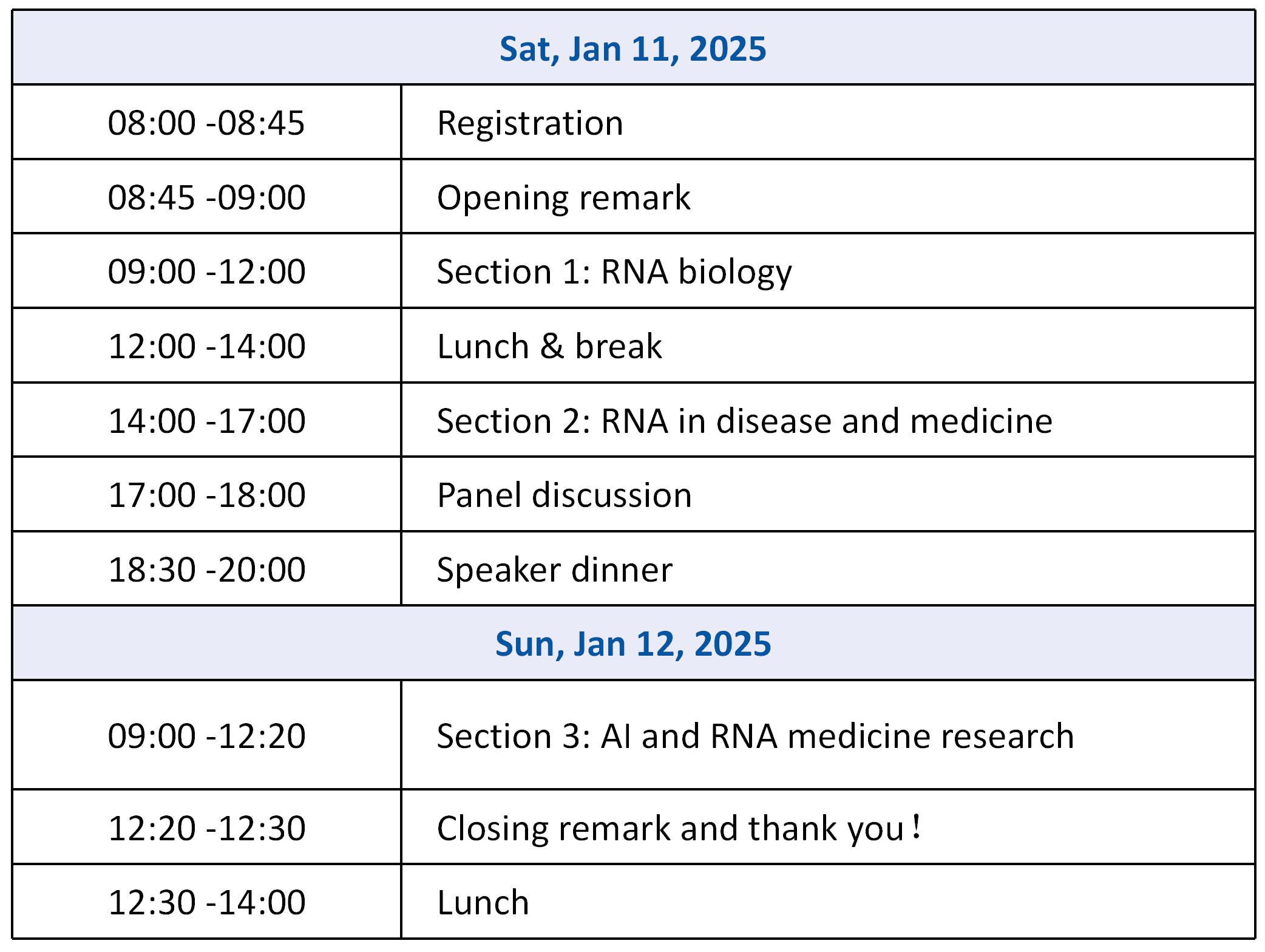
Task: Click the 17:00 -18:00 time cell
Action: (206, 494)
